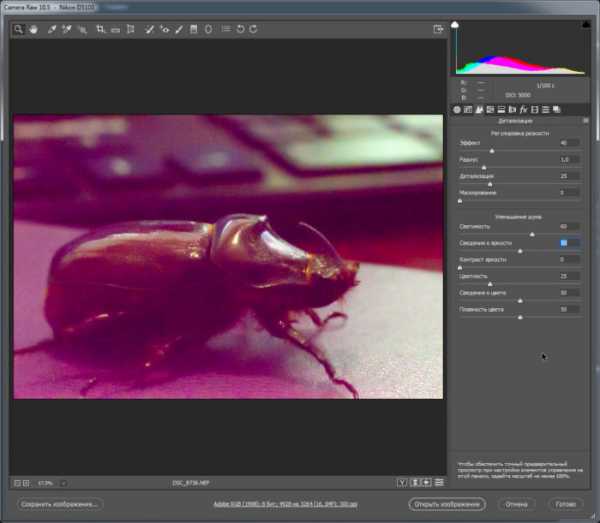The image size is (600, 523).
Task: Click the highlighted Сведения о яркости value field
Action: click(565, 243)
